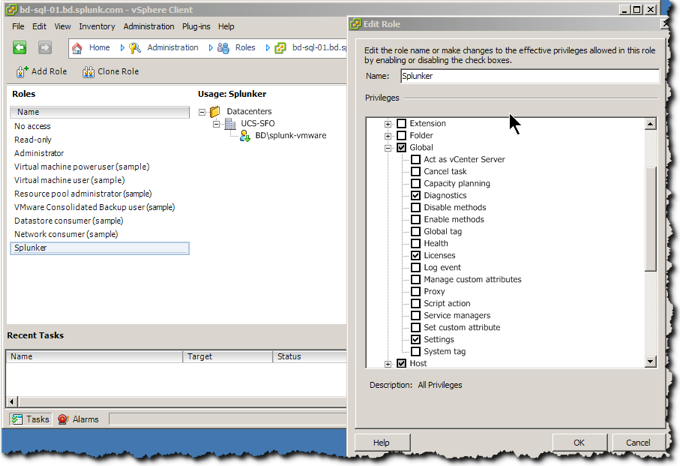Viewport: 680px width, 466px height.
Task: Open the Administration menu
Action: click(149, 26)
